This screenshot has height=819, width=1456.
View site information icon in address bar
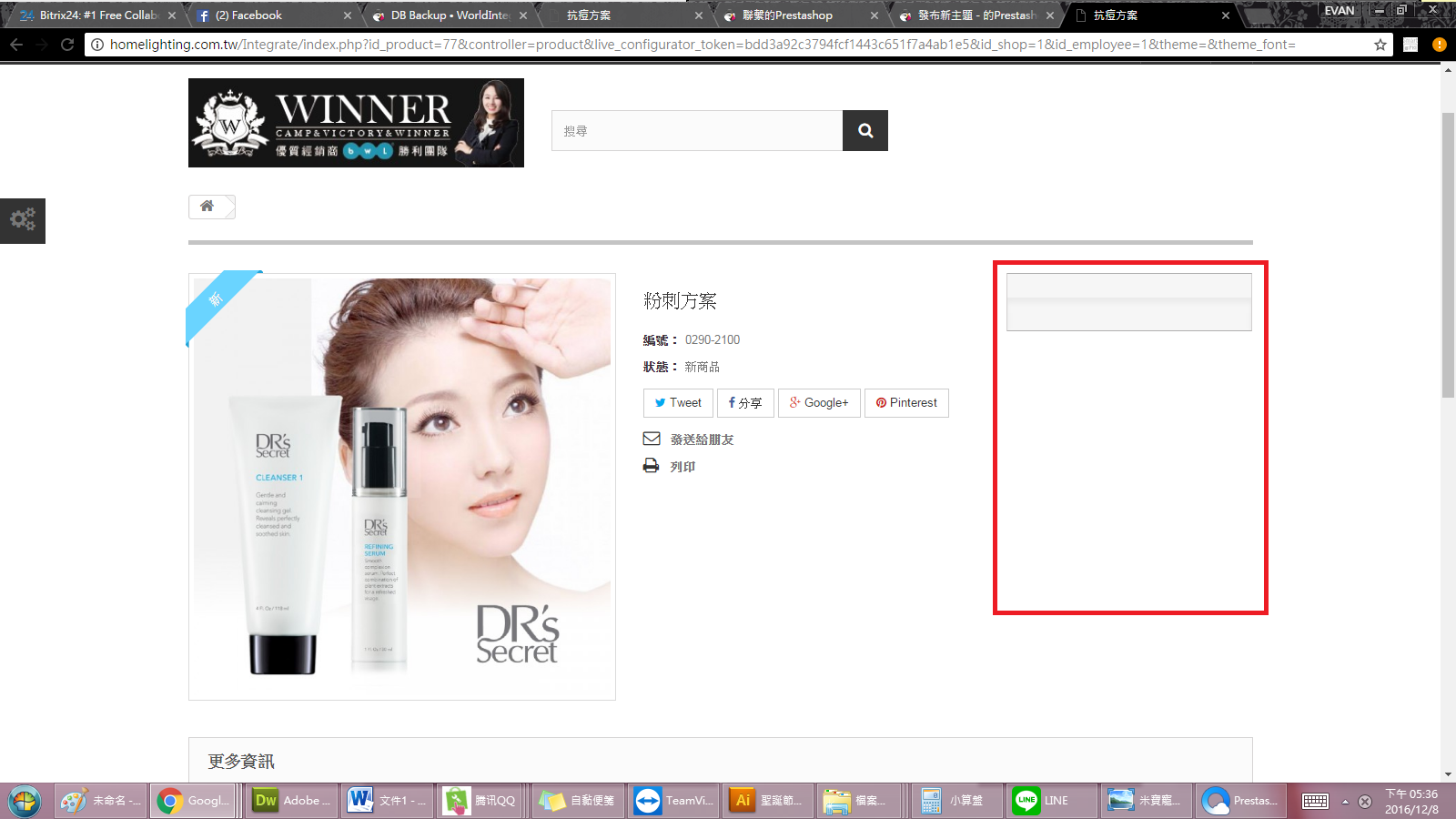tap(97, 45)
